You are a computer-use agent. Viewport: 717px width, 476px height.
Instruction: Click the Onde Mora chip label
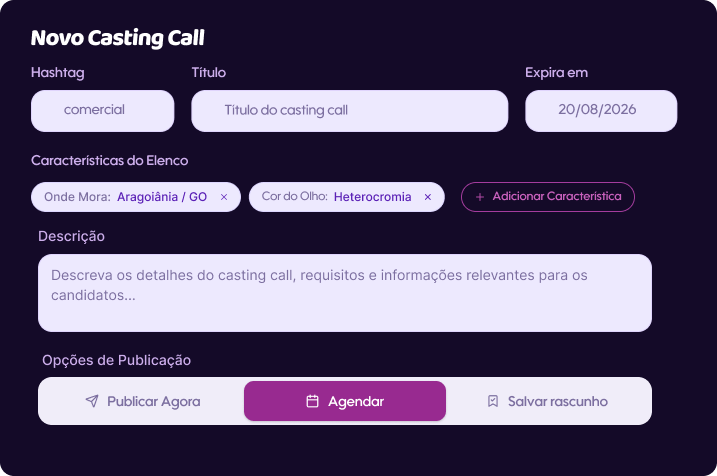click(x=77, y=197)
